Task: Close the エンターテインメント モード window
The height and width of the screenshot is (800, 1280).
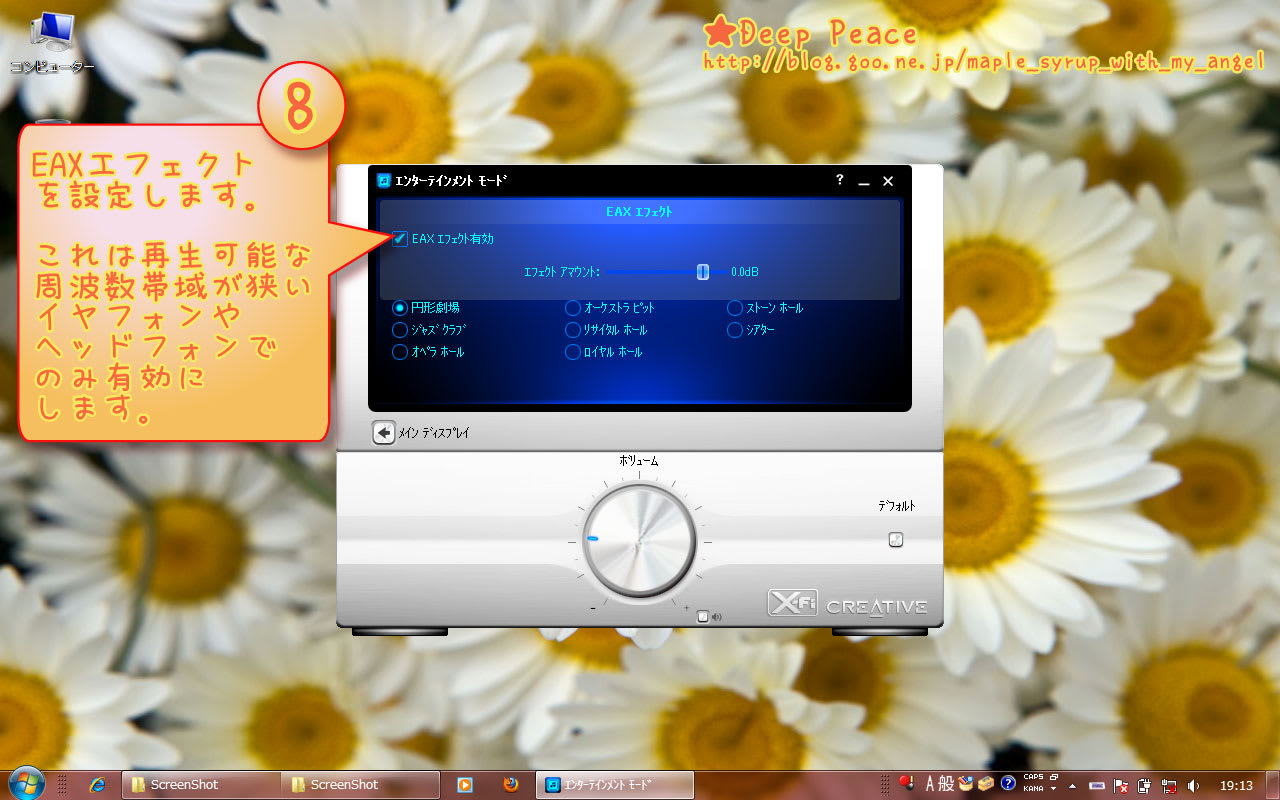Action: pyautogui.click(x=887, y=181)
